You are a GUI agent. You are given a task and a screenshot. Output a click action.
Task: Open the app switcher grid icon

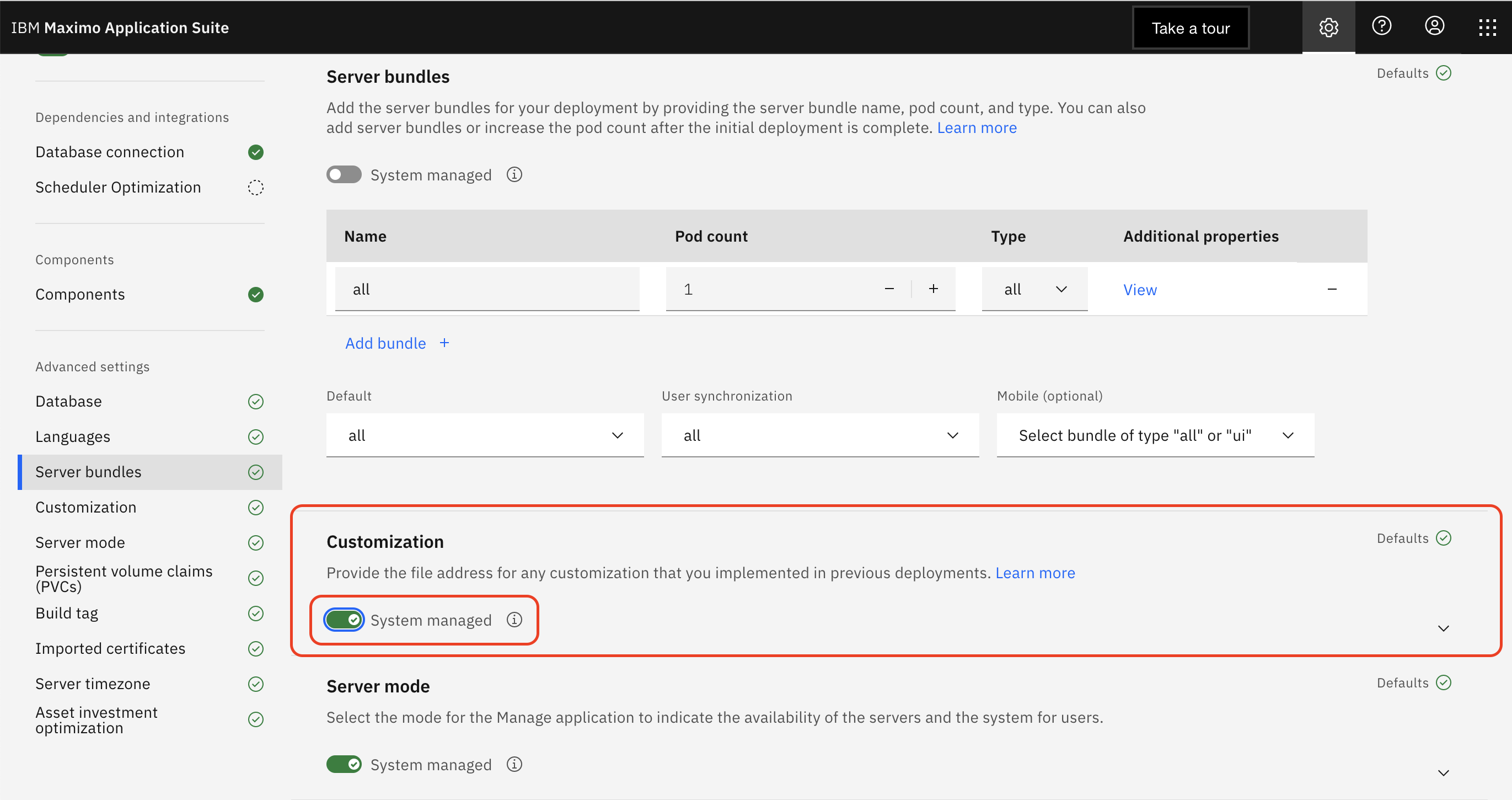[x=1487, y=27]
